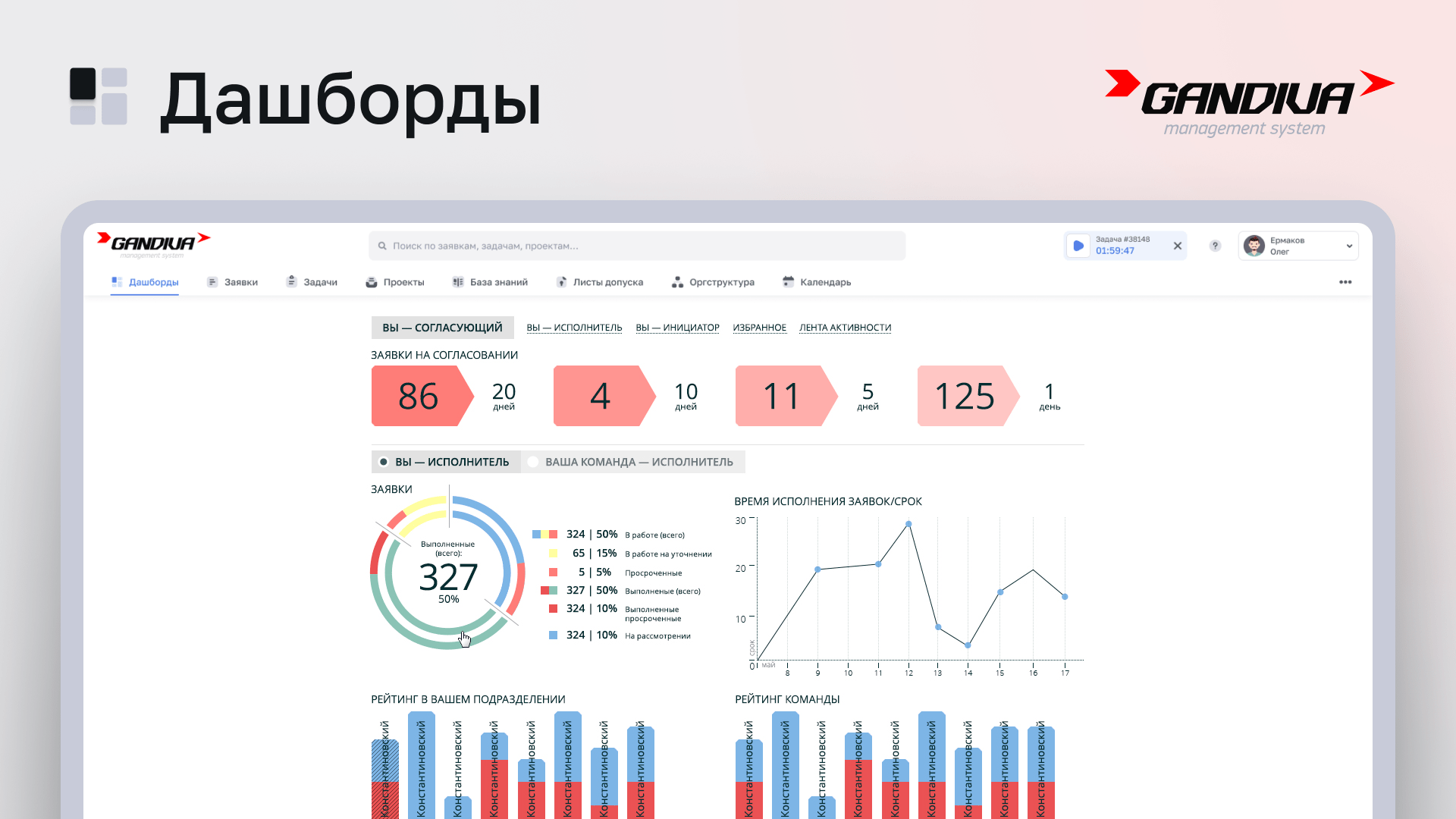Click the '65 | 15%' legend value

coord(595,554)
